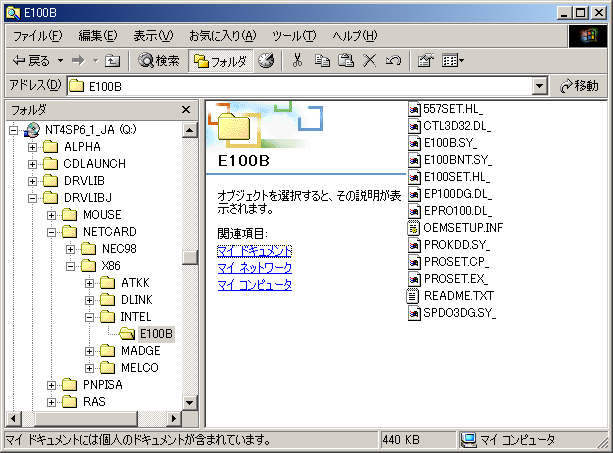
Task: Open the properties toolbar icon
Action: [x=425, y=61]
